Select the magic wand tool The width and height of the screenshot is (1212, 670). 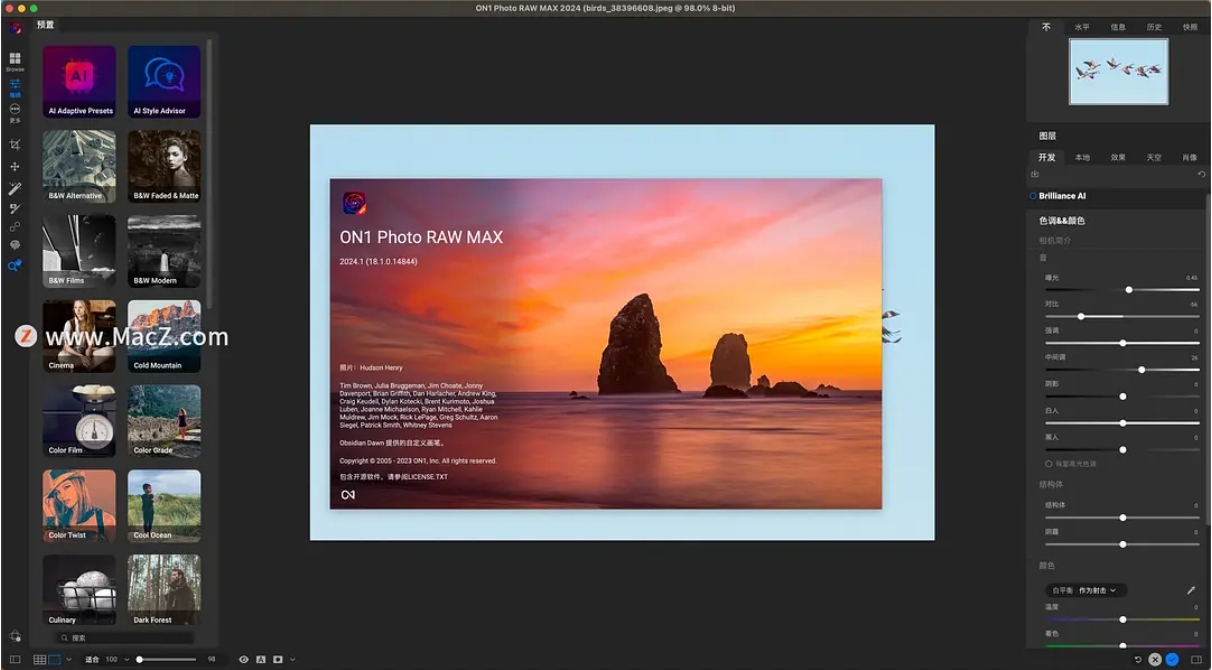pos(15,188)
